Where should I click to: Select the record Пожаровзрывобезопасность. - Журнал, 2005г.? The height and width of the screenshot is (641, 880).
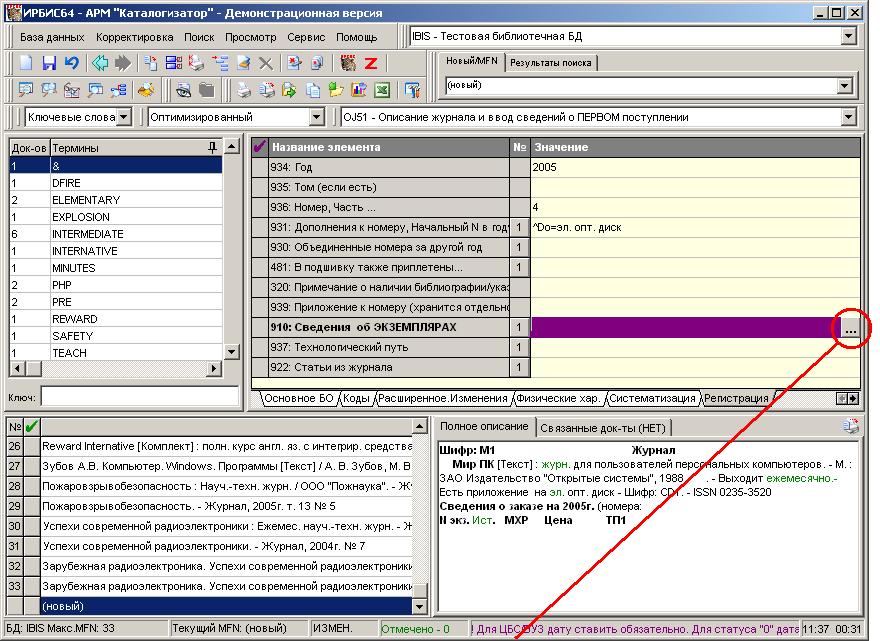pos(227,506)
